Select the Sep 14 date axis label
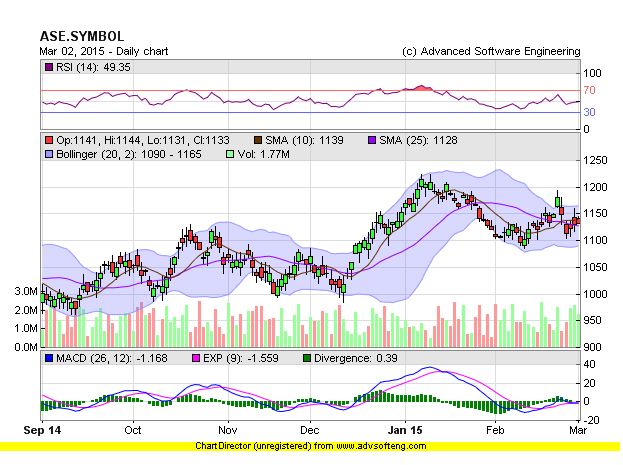Viewport: 623px width, 465px height. point(42,428)
